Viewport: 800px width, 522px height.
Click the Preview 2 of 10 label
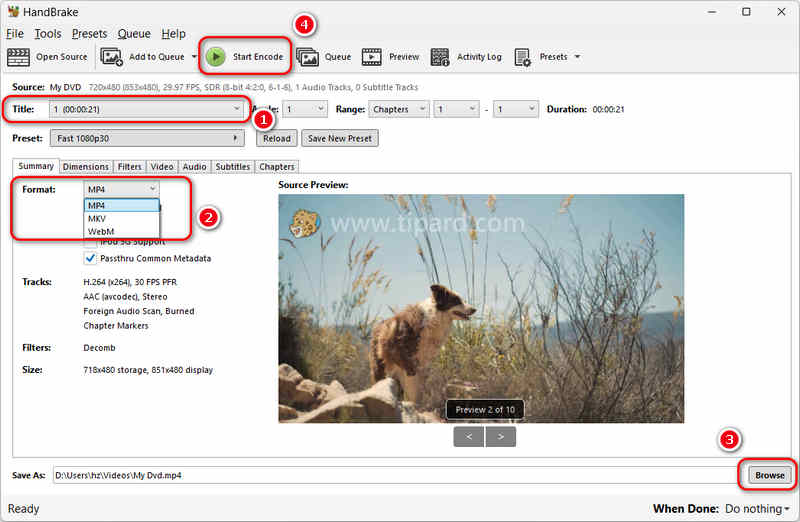pos(485,410)
